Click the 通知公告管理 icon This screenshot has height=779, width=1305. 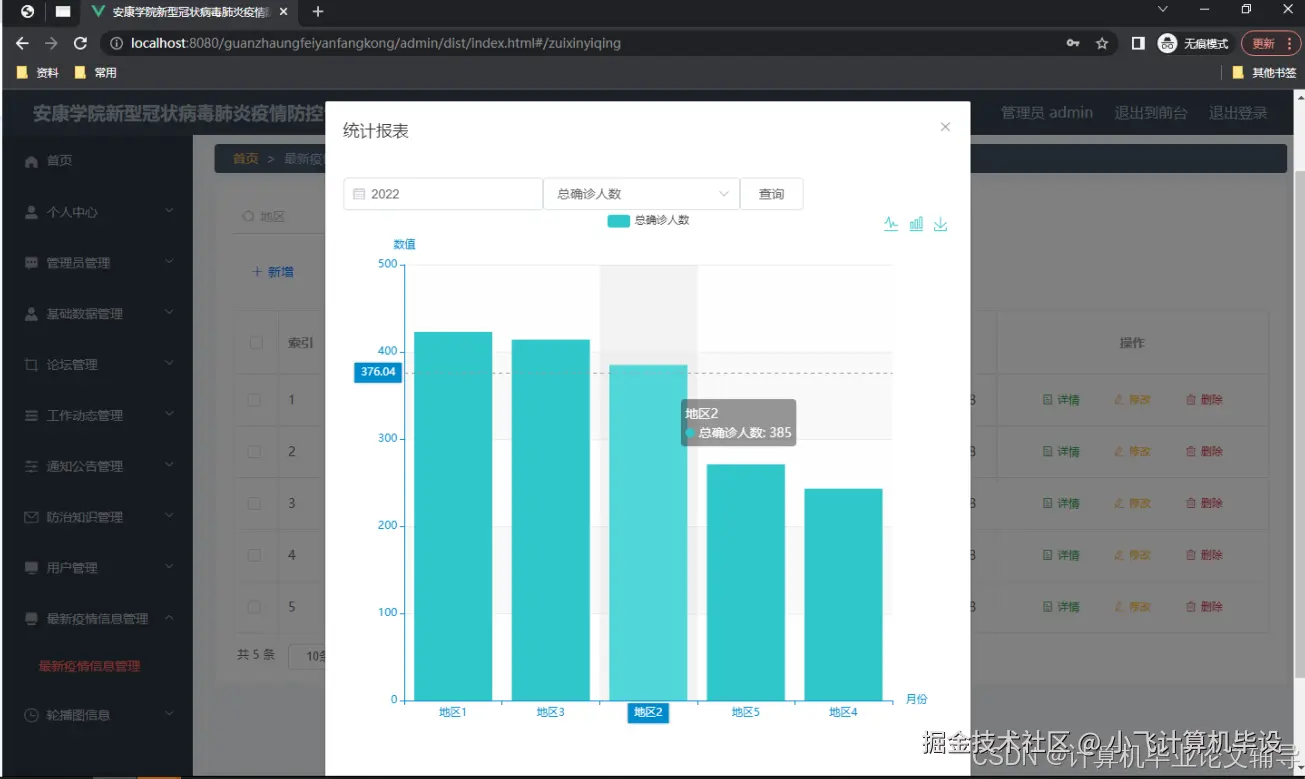coord(31,467)
